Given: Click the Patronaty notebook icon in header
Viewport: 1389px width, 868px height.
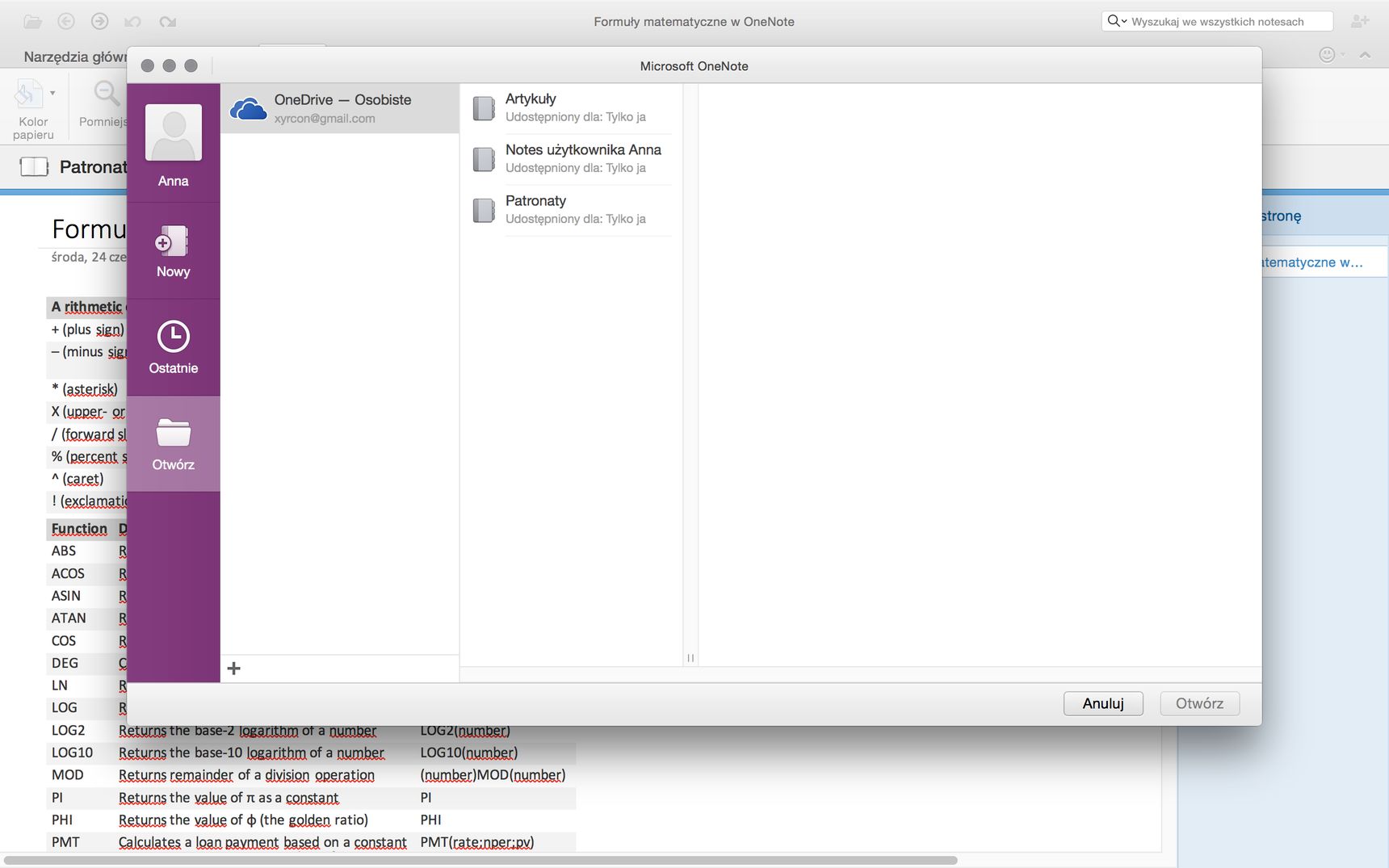Looking at the screenshot, I should click(34, 167).
